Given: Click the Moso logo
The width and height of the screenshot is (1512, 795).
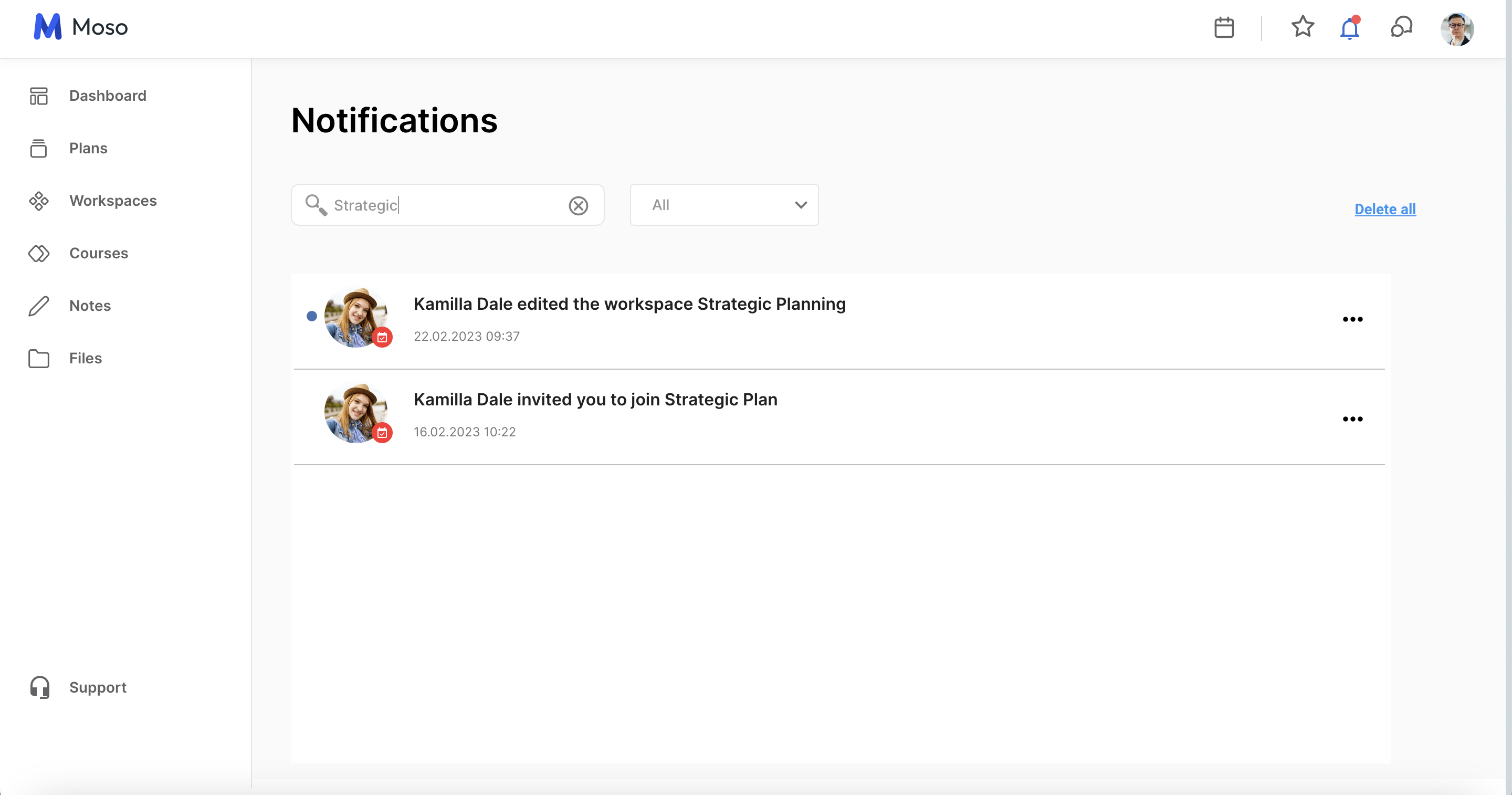Looking at the screenshot, I should tap(80, 27).
